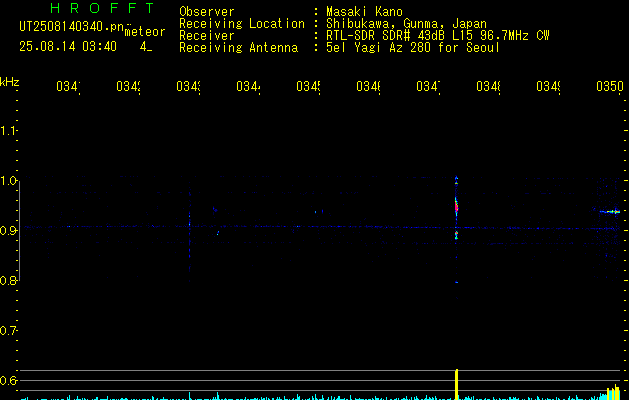629x400 pixels.
Task: Click the 0.6 kHz frequency axis label
Action: coord(8,380)
